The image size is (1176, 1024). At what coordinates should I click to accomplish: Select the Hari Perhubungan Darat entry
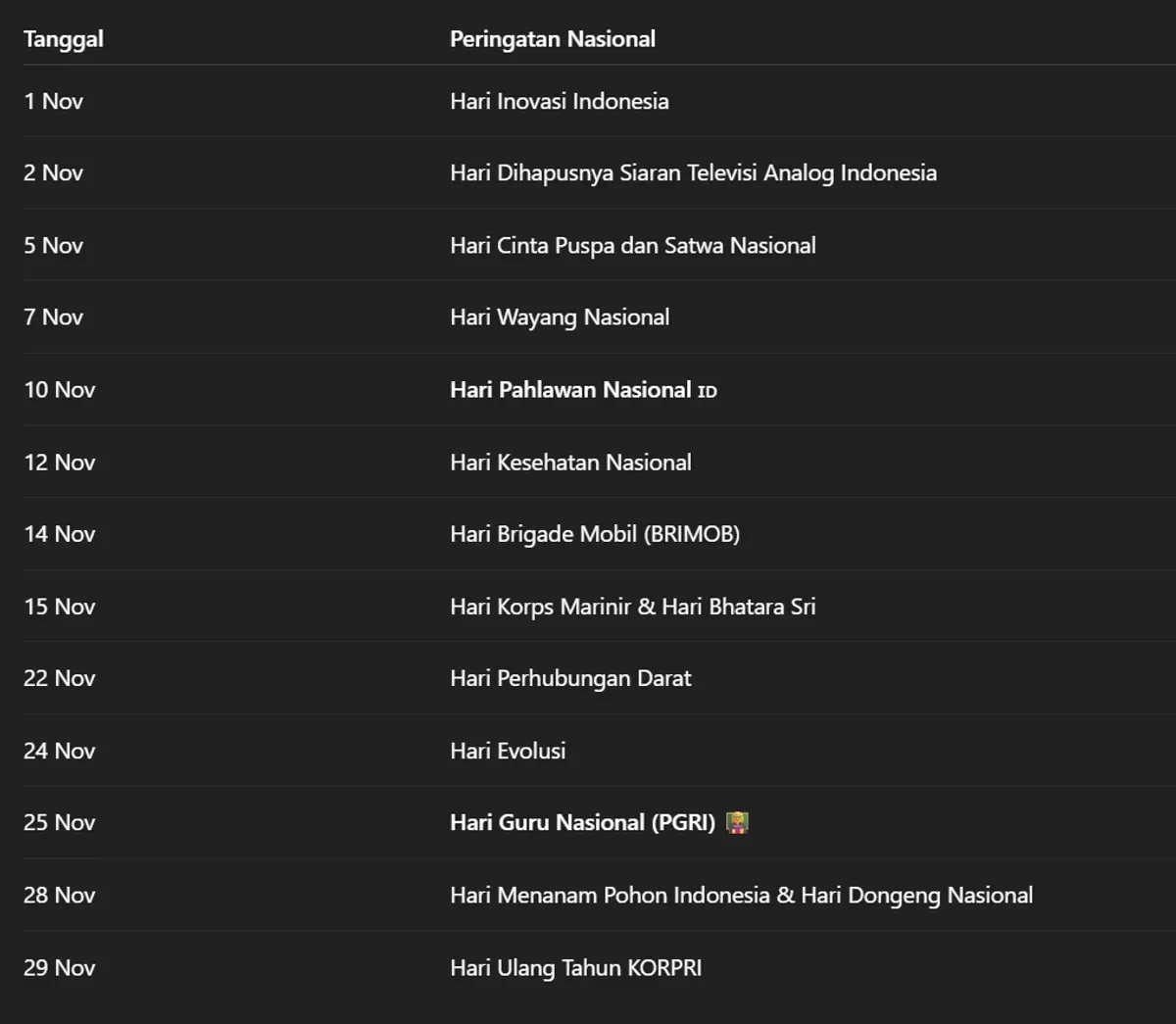coord(570,678)
